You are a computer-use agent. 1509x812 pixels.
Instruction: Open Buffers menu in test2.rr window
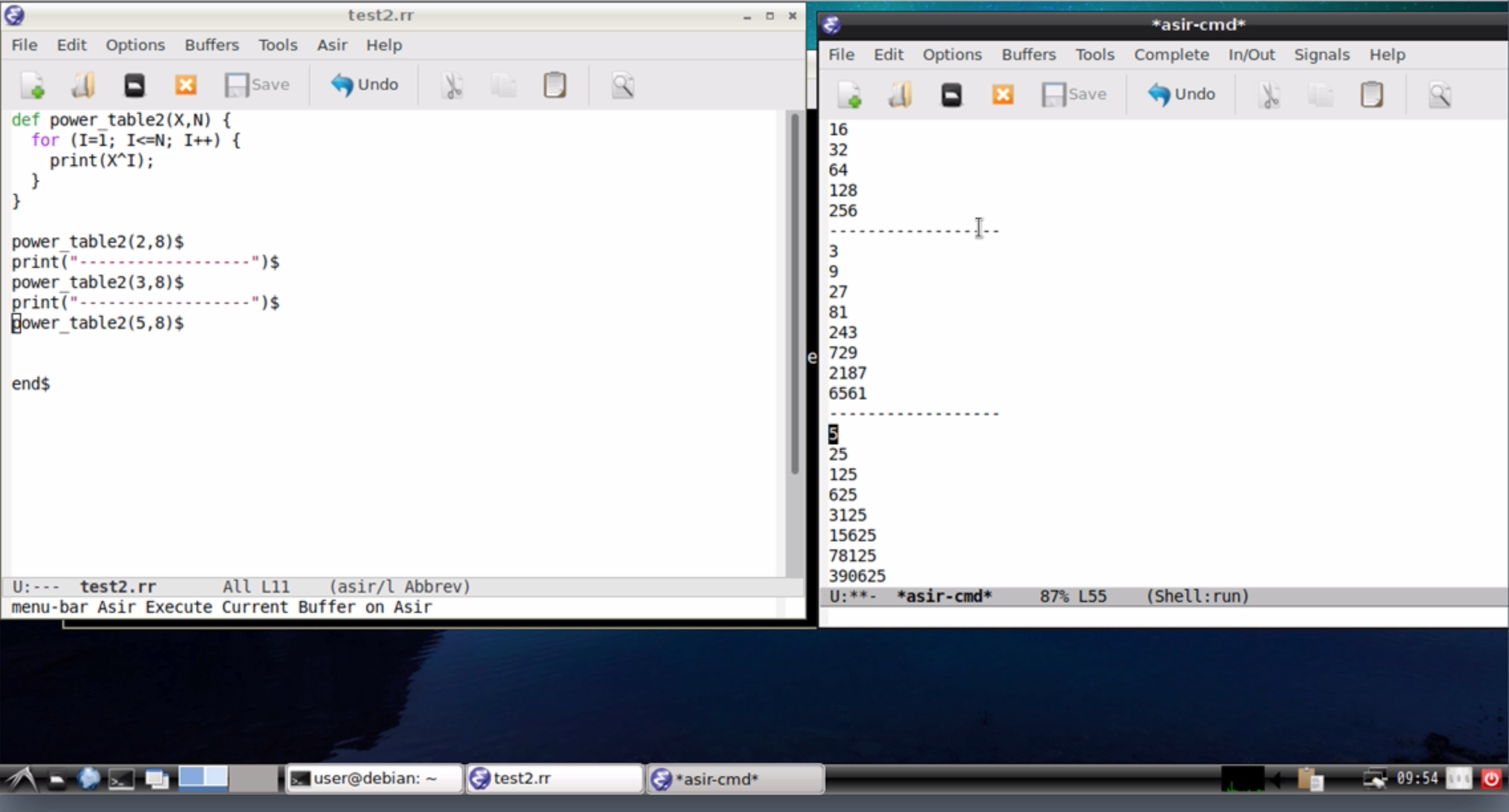(x=212, y=45)
